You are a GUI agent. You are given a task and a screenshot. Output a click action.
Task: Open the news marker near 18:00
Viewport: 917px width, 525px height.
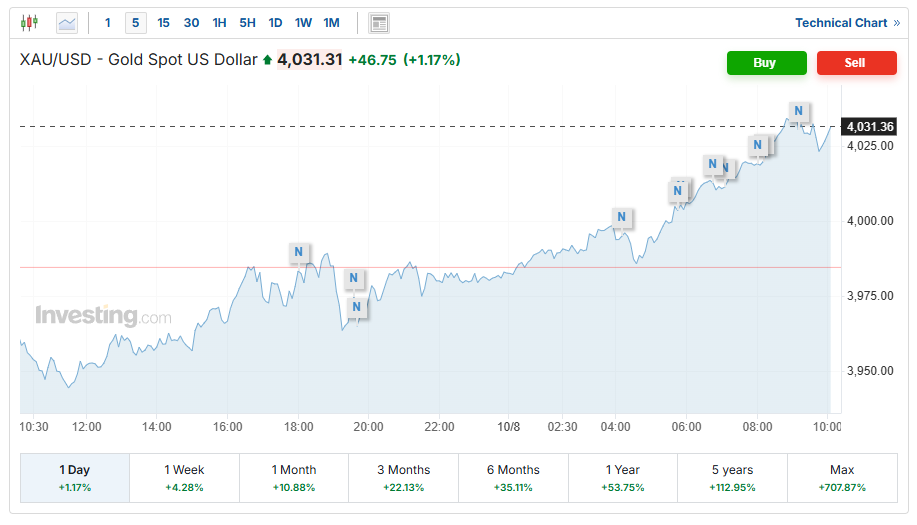[x=299, y=252]
